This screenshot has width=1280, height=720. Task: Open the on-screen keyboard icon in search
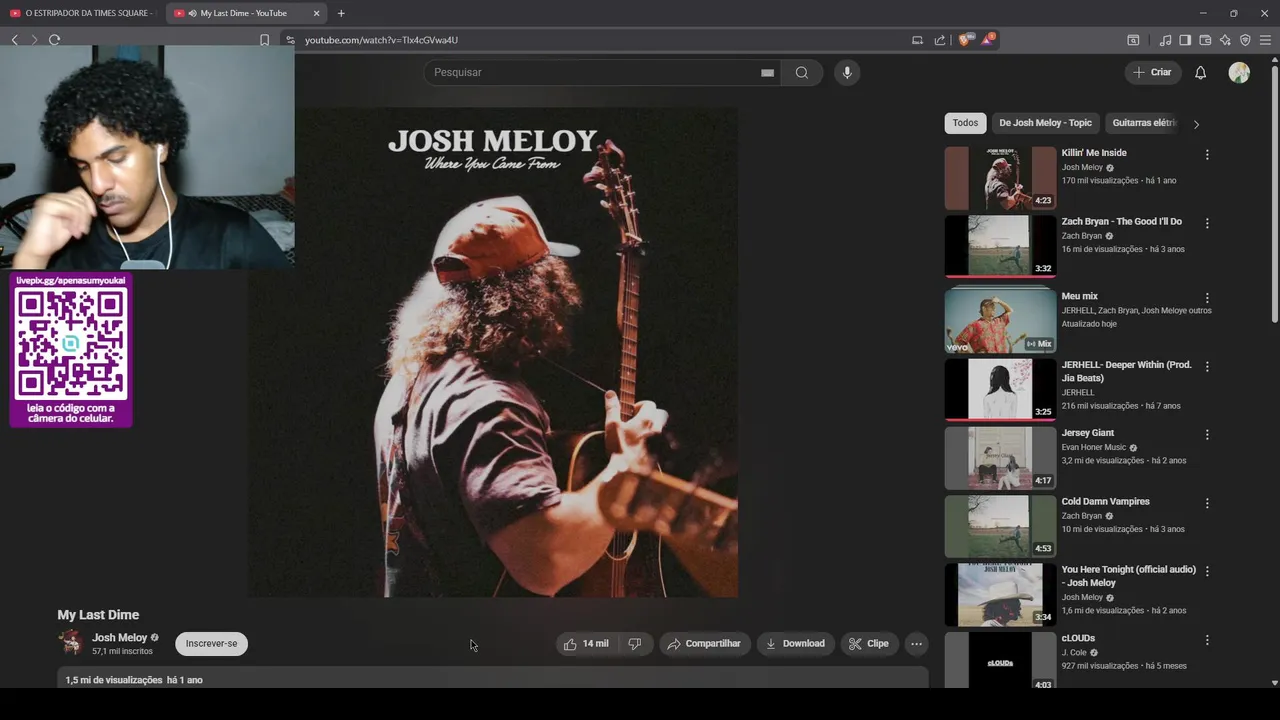coord(767,72)
